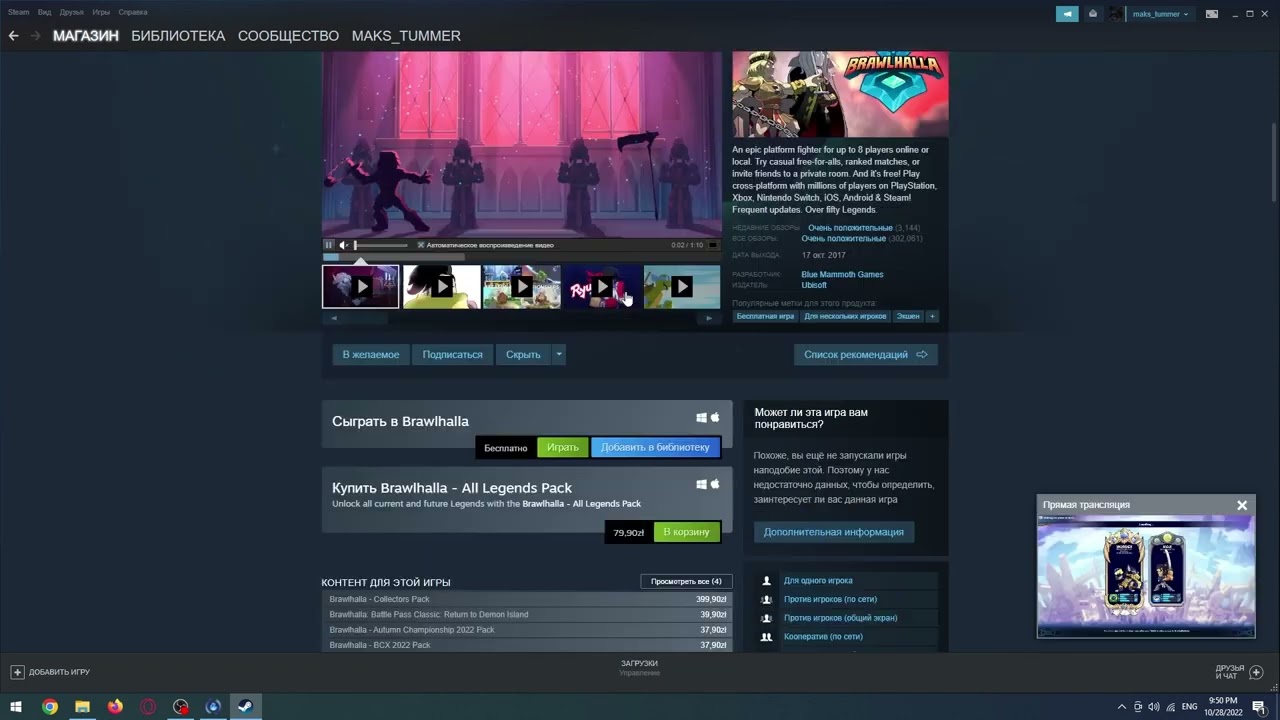The width and height of the screenshot is (1280, 720).
Task: Select the first trailer thumbnail
Action: pyautogui.click(x=360, y=287)
